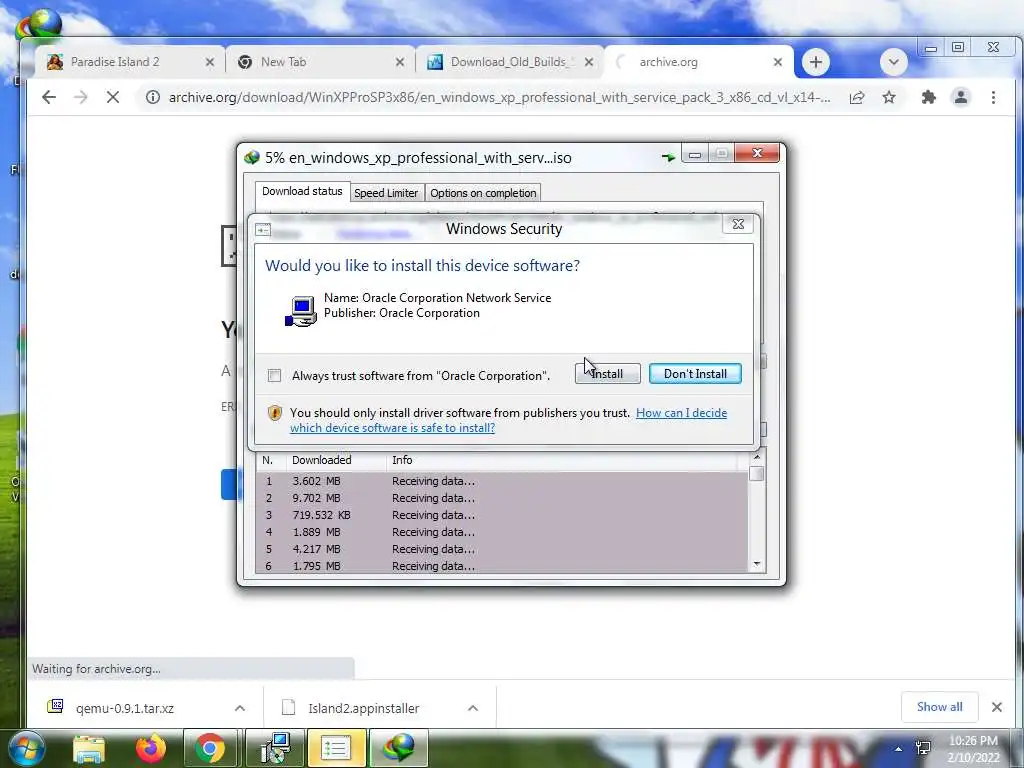Image resolution: width=1024 pixels, height=768 pixels.
Task: Click green arrow icon in IDM title bar
Action: point(668,157)
